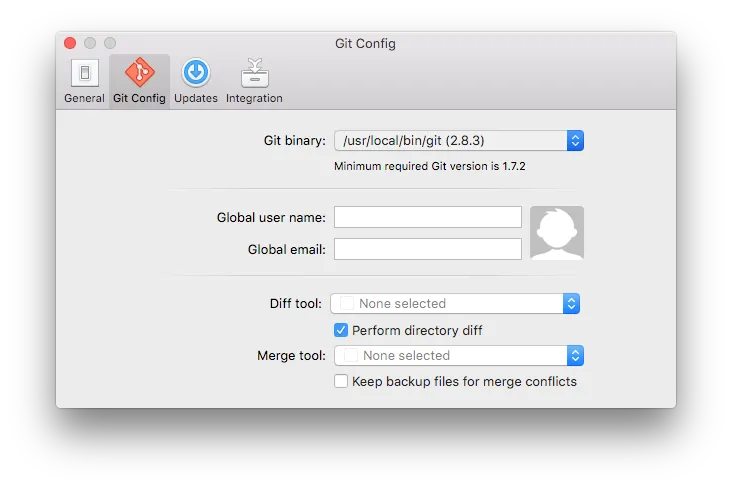Expand the Diff tool dropdown

455,304
